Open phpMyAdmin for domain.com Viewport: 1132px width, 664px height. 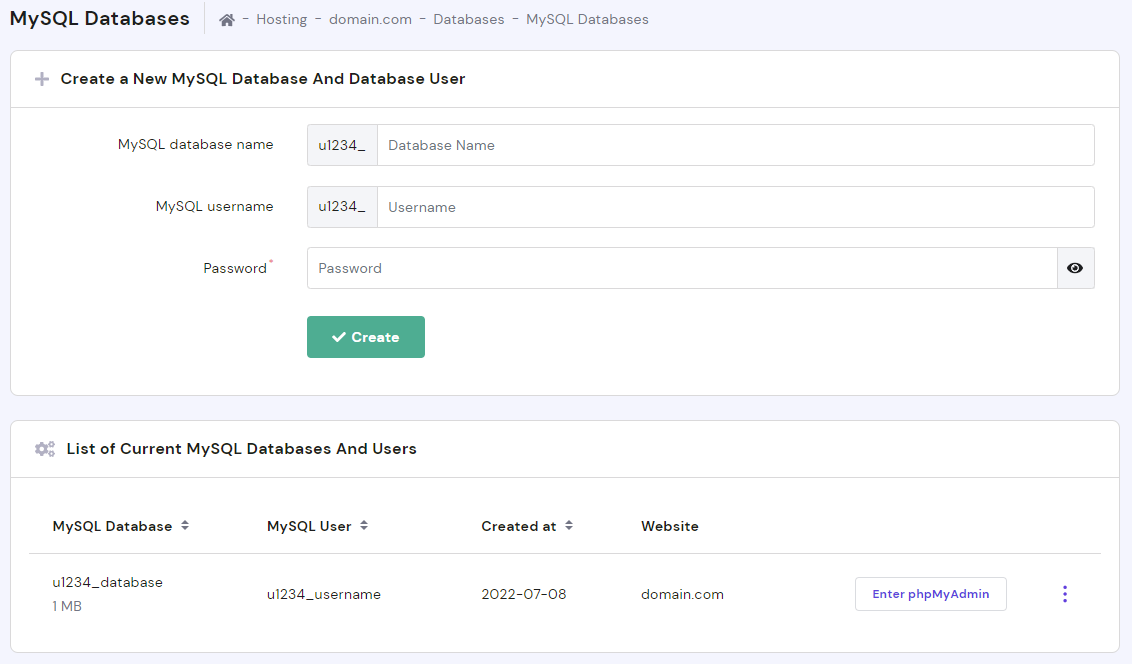(x=930, y=593)
